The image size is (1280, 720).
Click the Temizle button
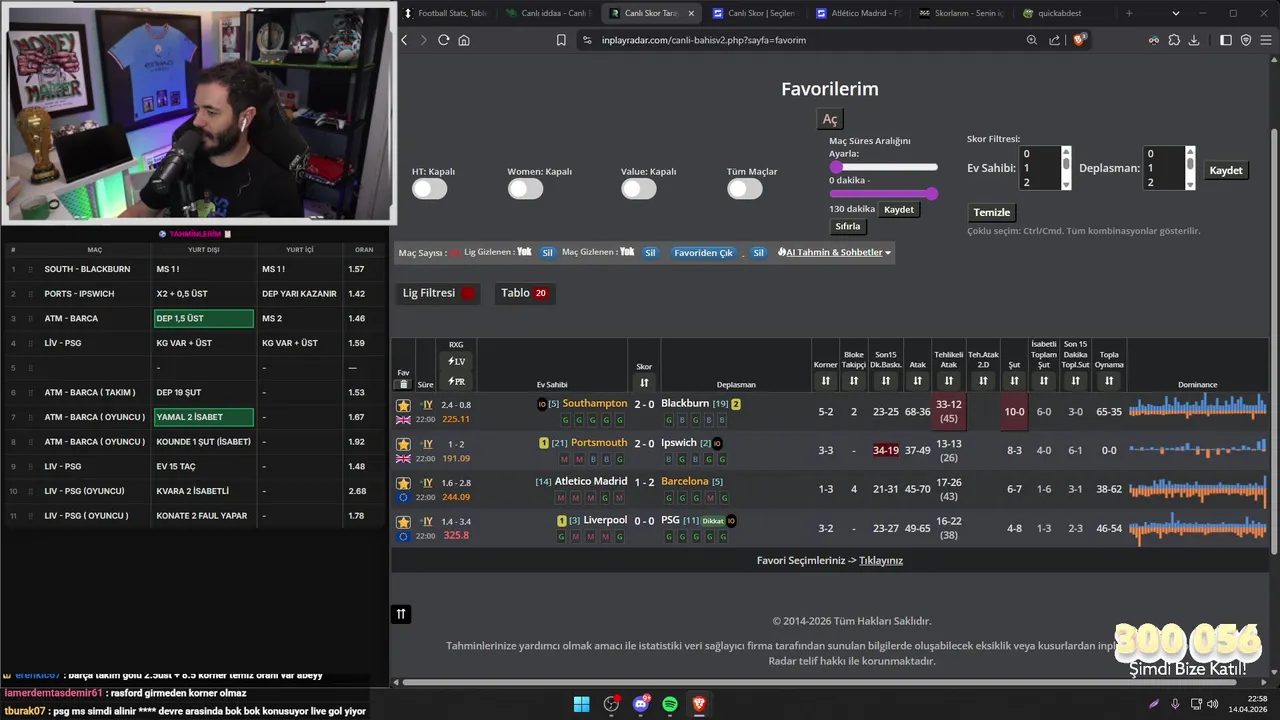(x=992, y=212)
